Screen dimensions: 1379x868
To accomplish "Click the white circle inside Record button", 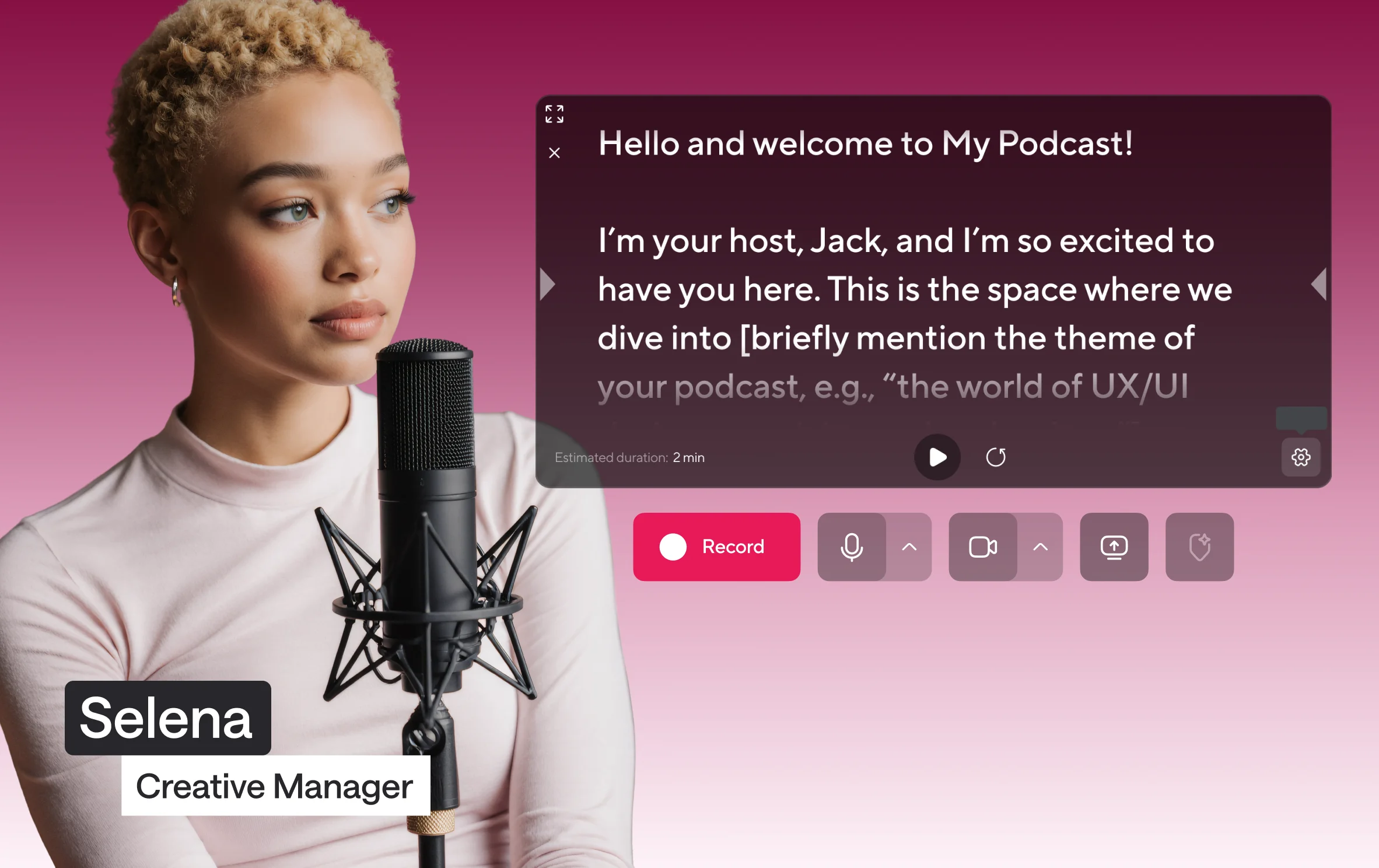I will pyautogui.click(x=673, y=547).
